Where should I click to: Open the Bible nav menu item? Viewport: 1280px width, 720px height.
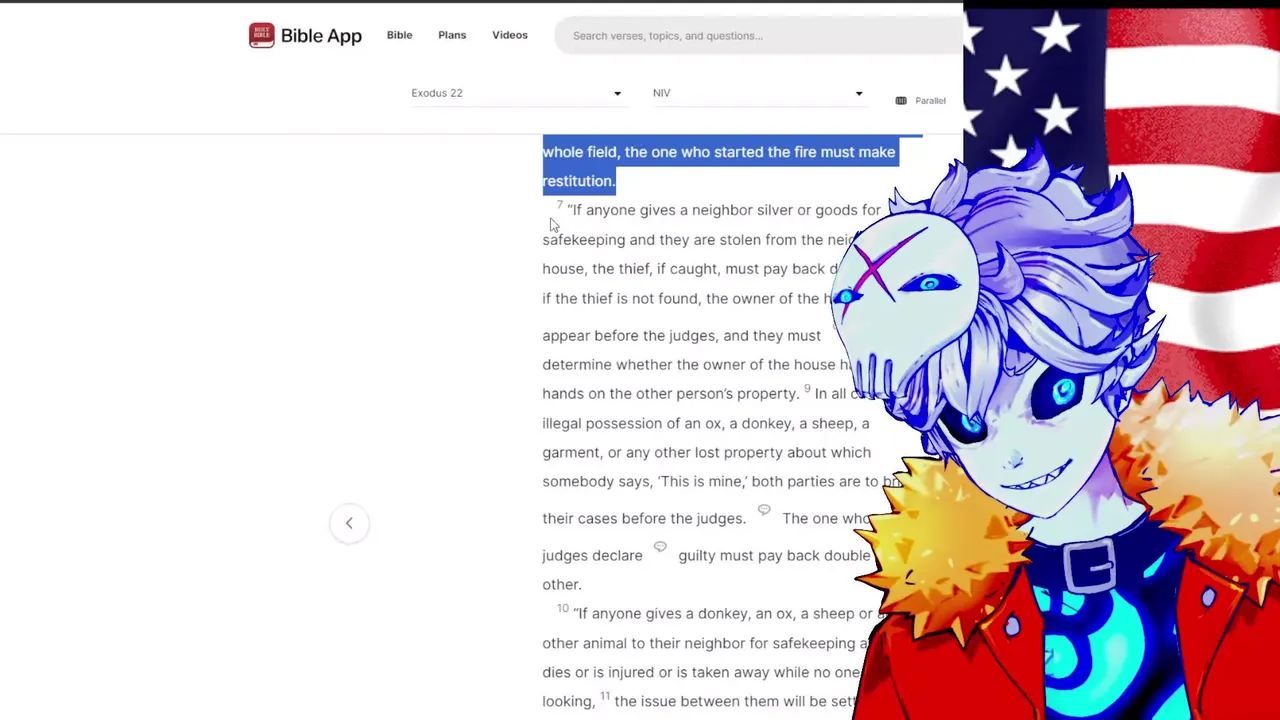point(399,35)
